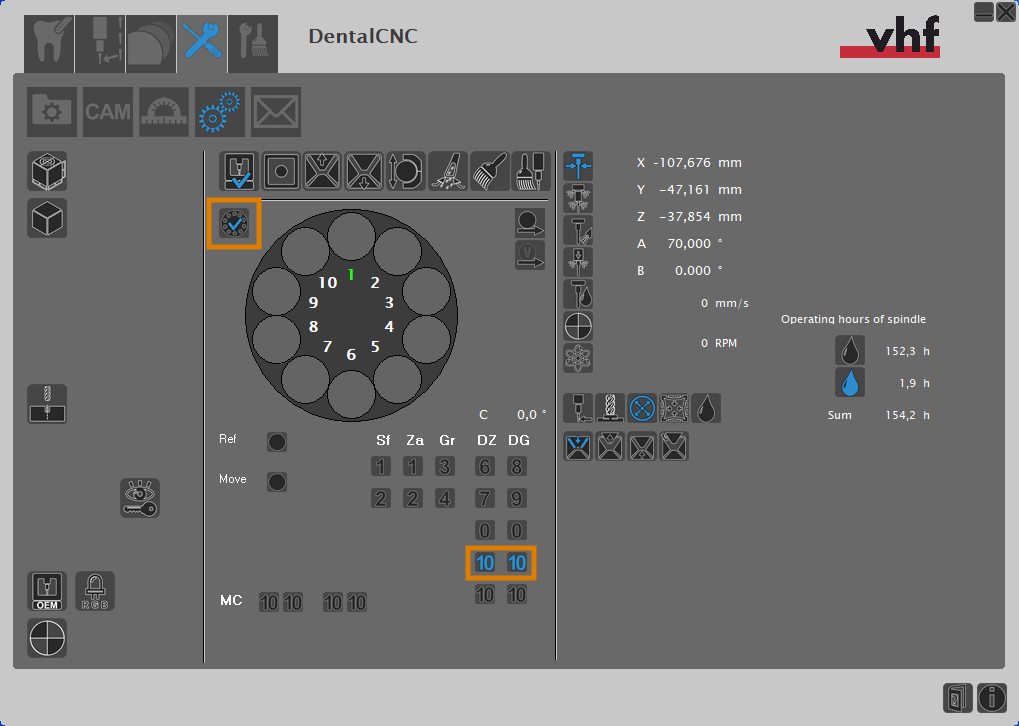Click the brush with spindle icon
The height and width of the screenshot is (726, 1019).
click(530, 171)
